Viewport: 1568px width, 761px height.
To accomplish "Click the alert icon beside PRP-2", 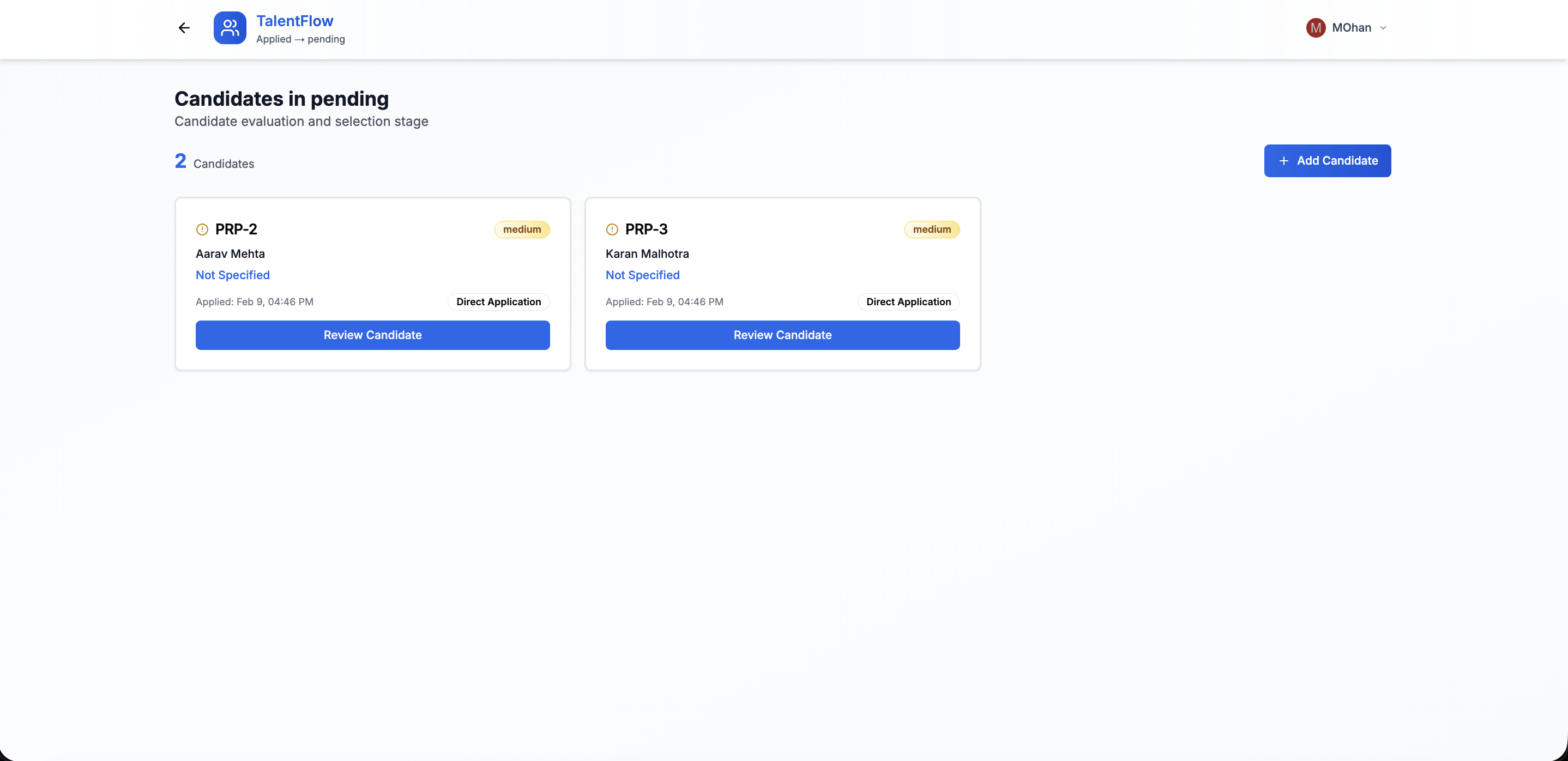I will 202,229.
